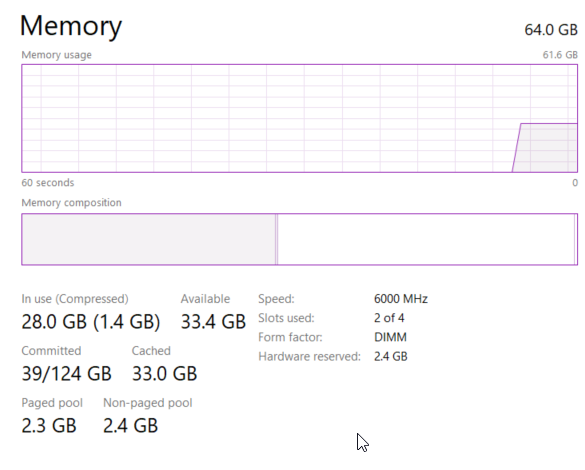Click the Form factor value DIMM

point(390,337)
